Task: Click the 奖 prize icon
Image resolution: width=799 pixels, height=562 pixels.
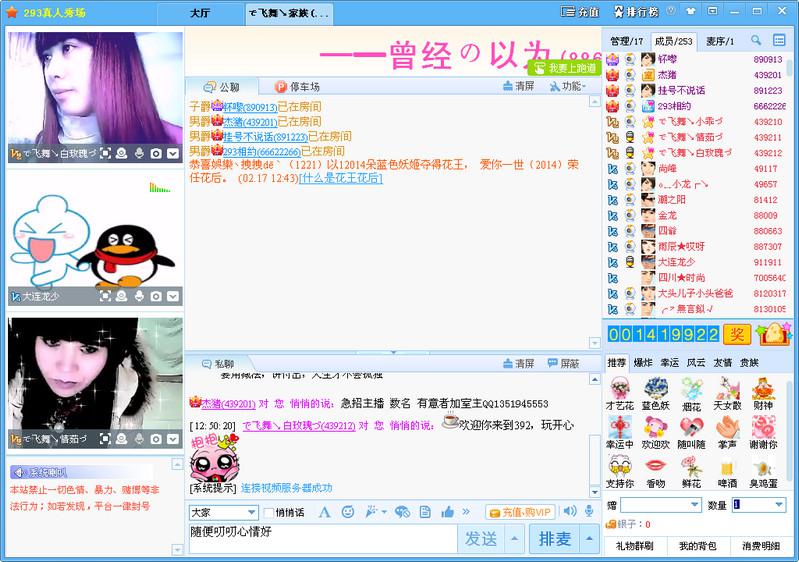Action: [737, 335]
